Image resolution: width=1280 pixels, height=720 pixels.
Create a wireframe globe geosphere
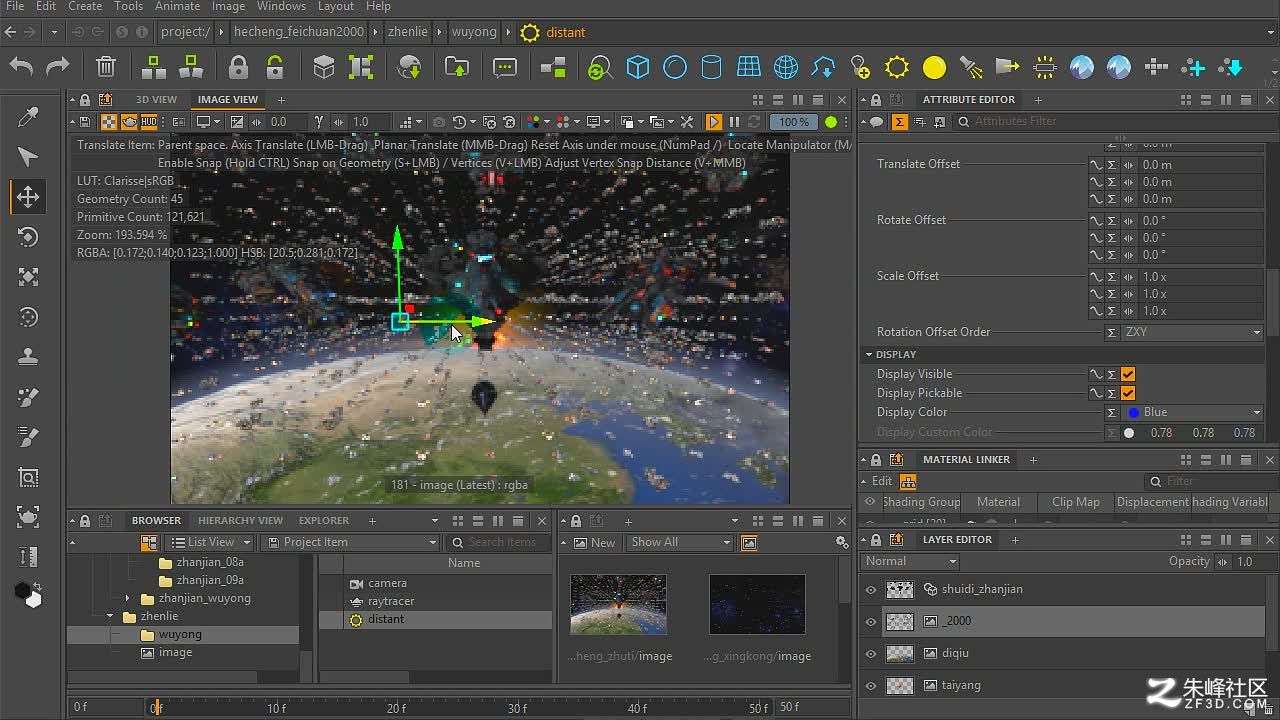pos(786,67)
